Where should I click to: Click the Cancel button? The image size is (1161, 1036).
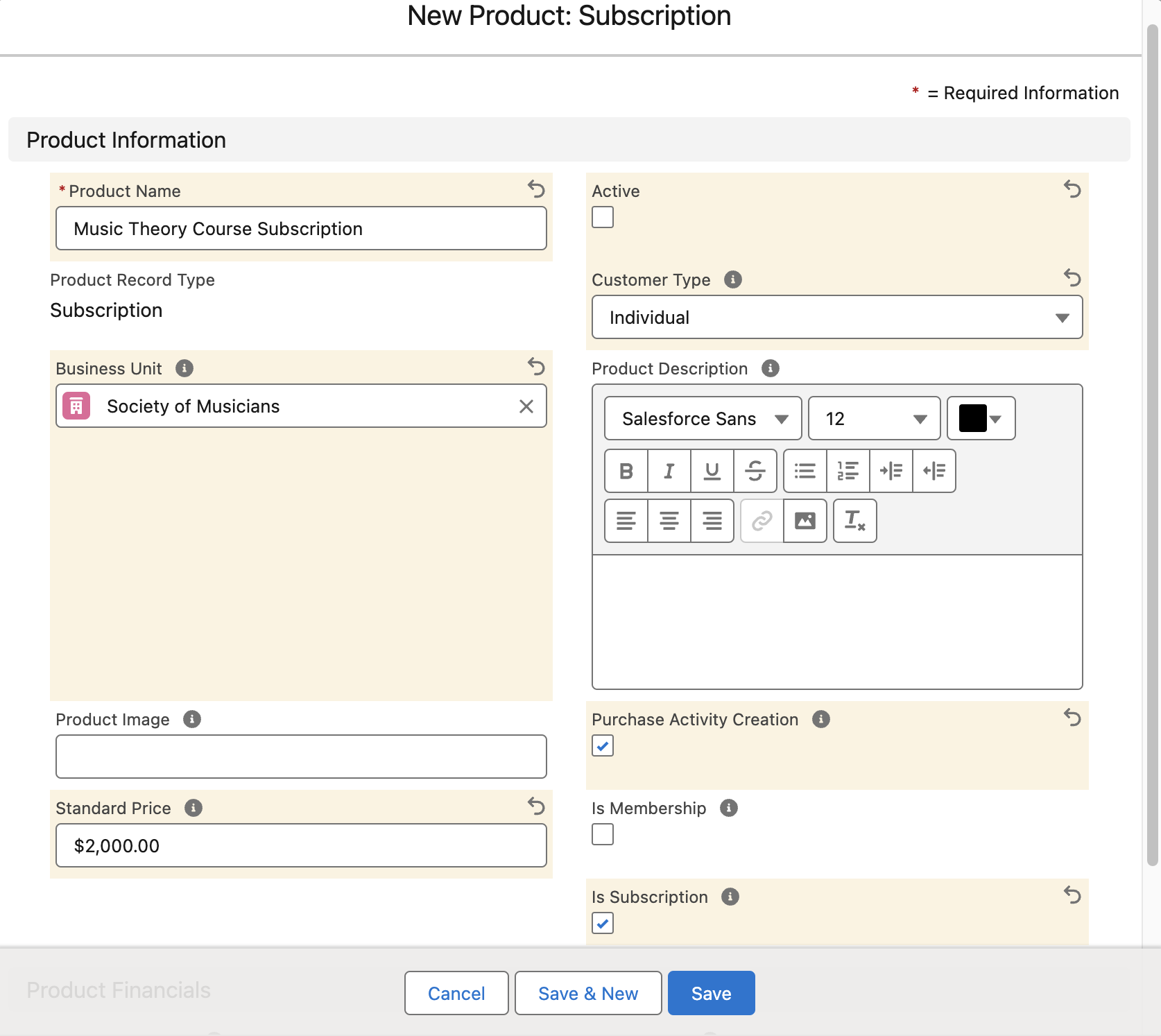pyautogui.click(x=456, y=993)
